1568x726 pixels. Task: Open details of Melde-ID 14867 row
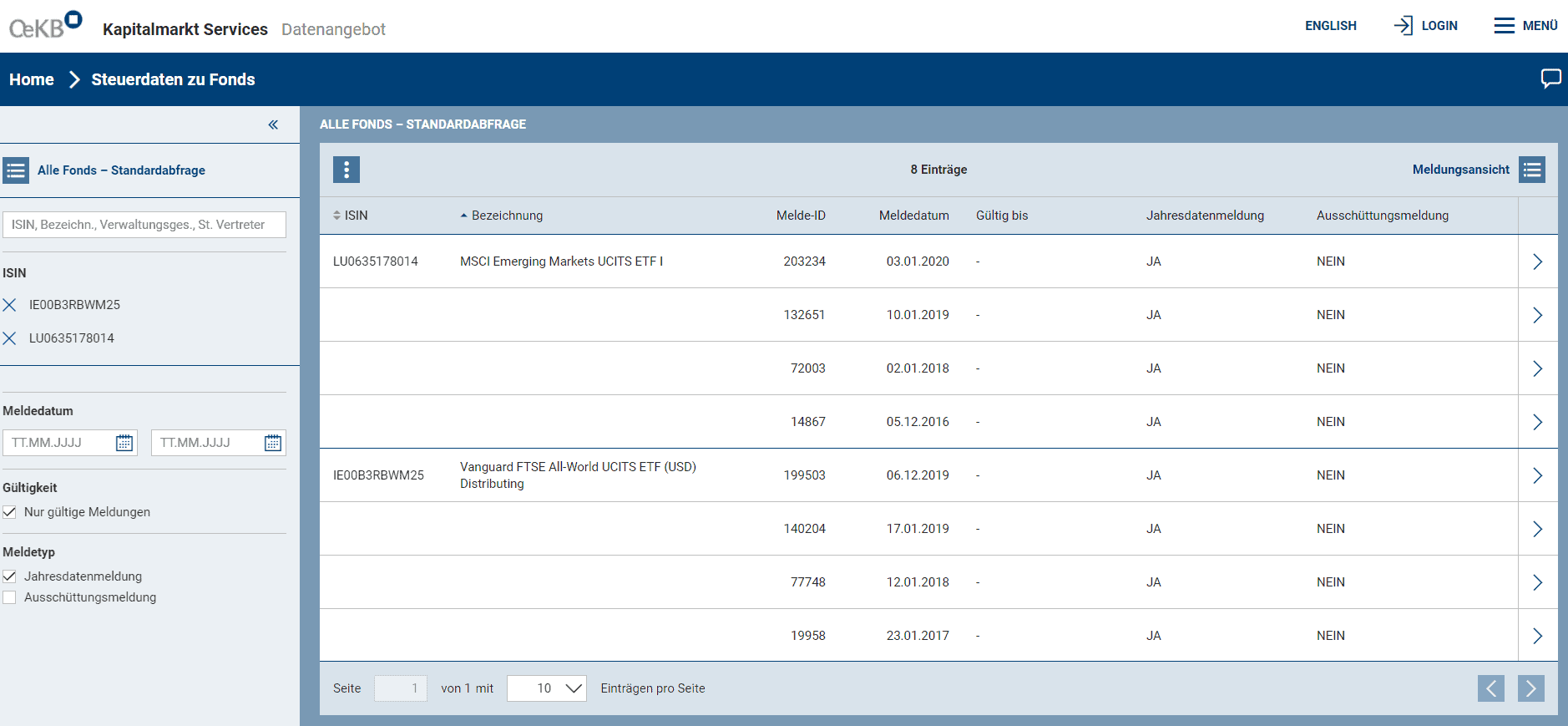point(1537,422)
